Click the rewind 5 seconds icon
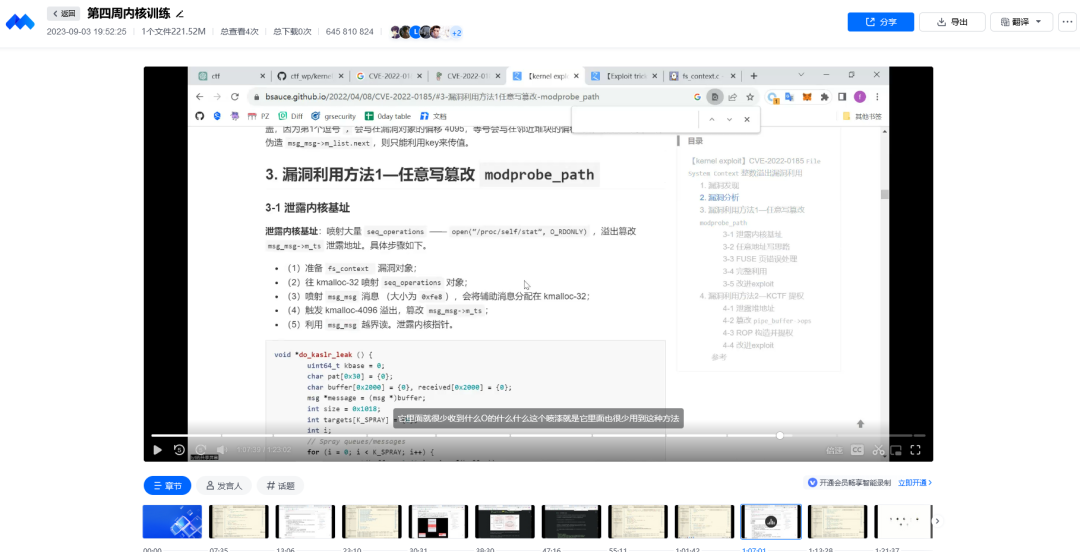Screen dimensions: 1080x552 pos(179,450)
